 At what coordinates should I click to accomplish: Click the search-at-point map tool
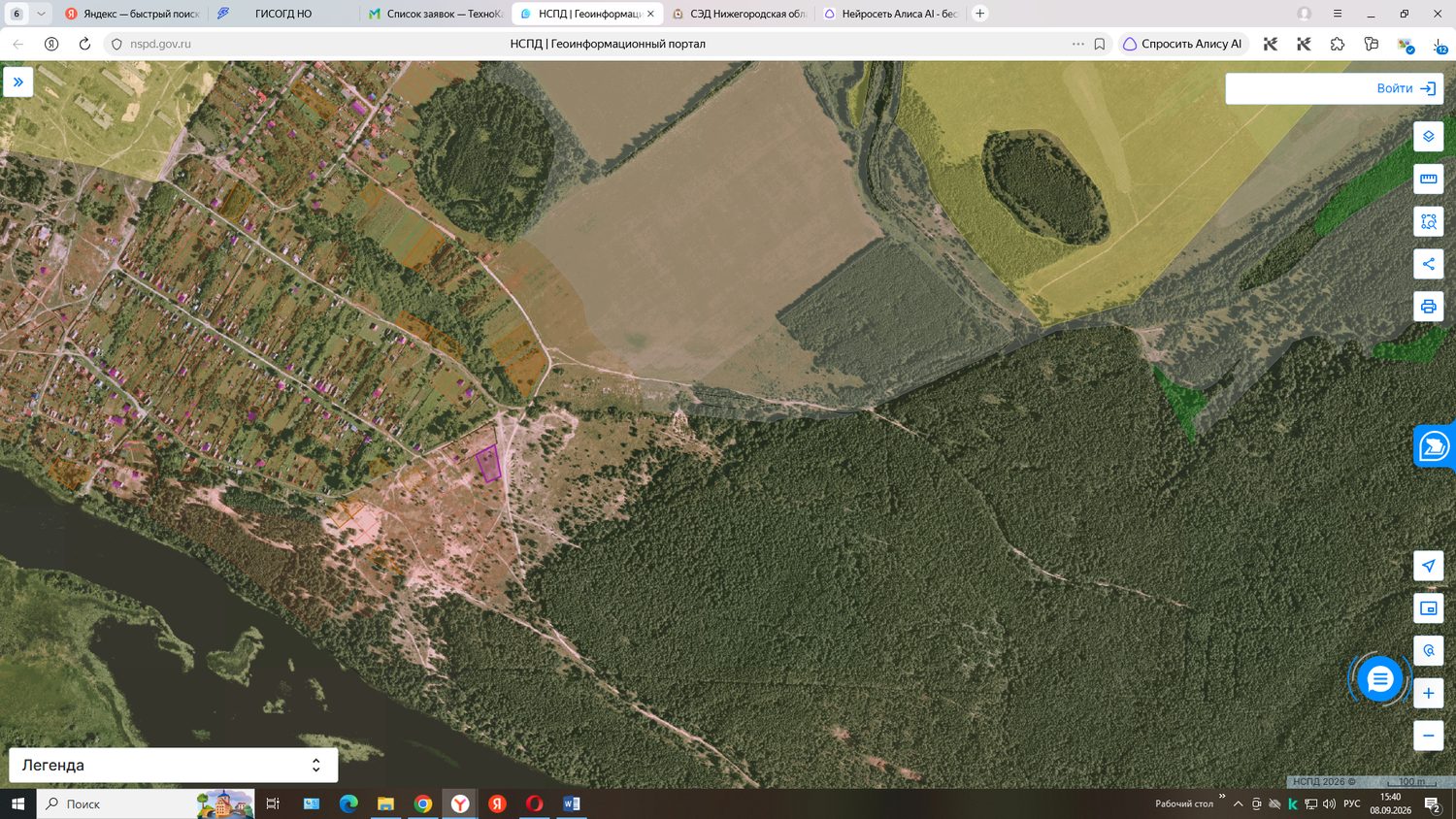point(1428,651)
